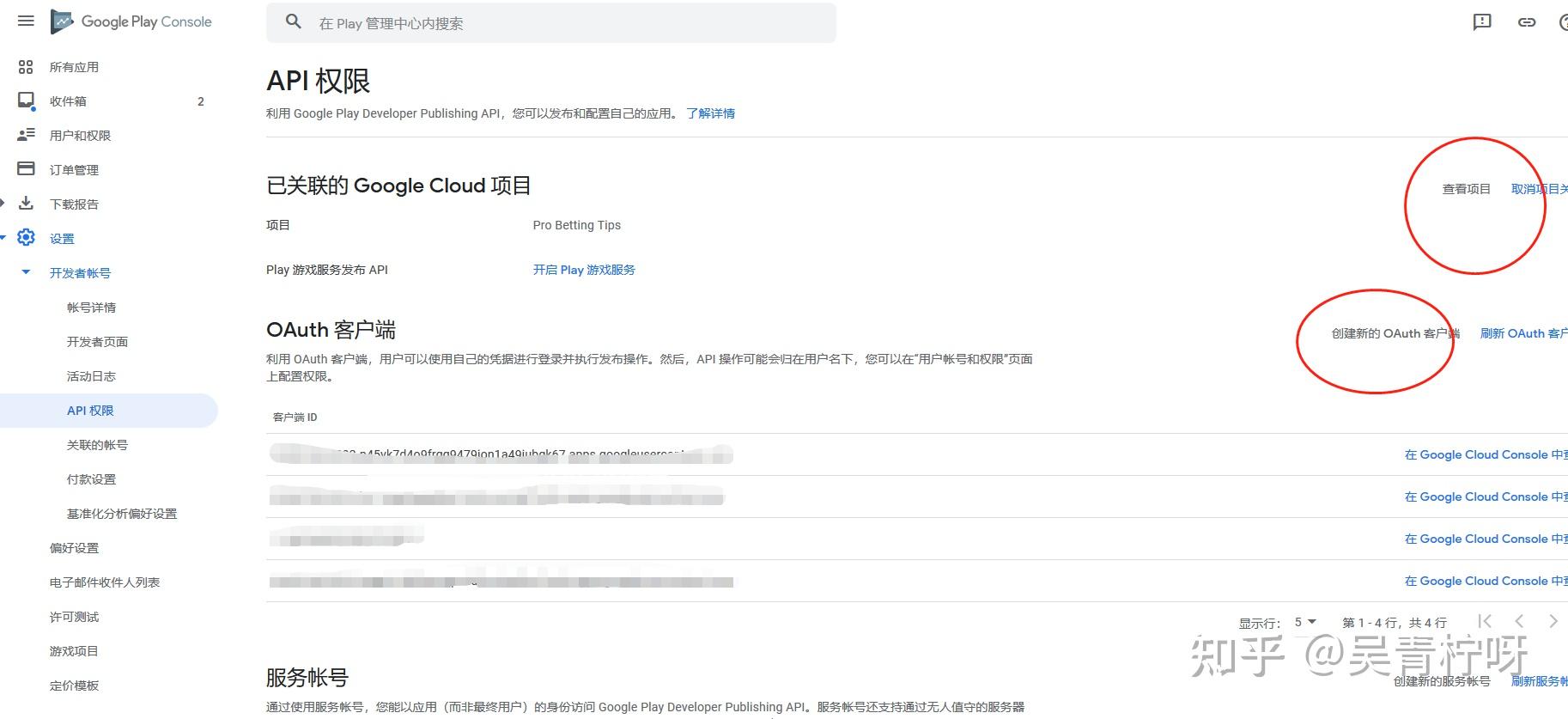Click 查看项目 button
Viewport: 1568px width, 719px height.
click(x=1466, y=189)
